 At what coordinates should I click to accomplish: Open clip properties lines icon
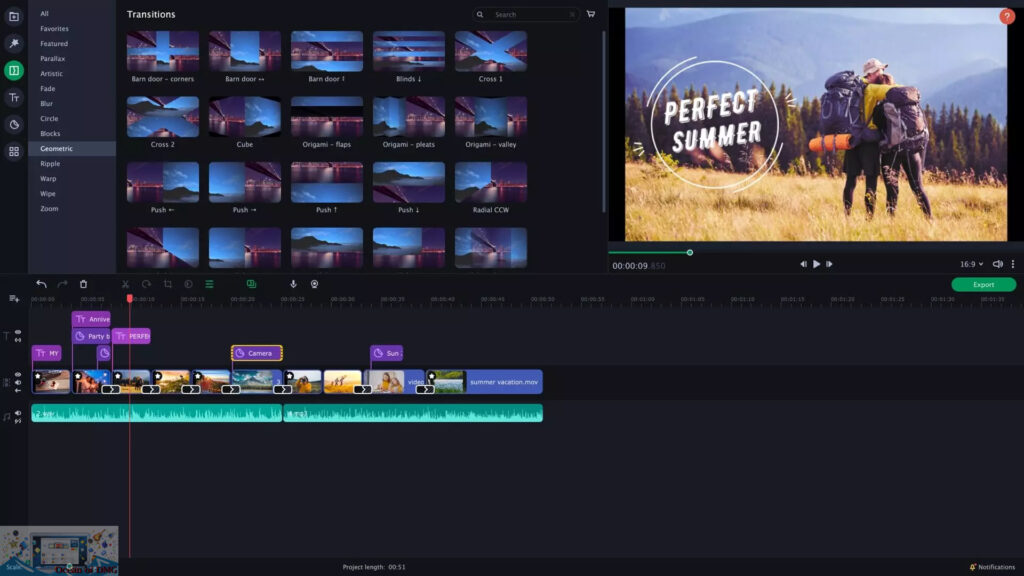pos(210,284)
